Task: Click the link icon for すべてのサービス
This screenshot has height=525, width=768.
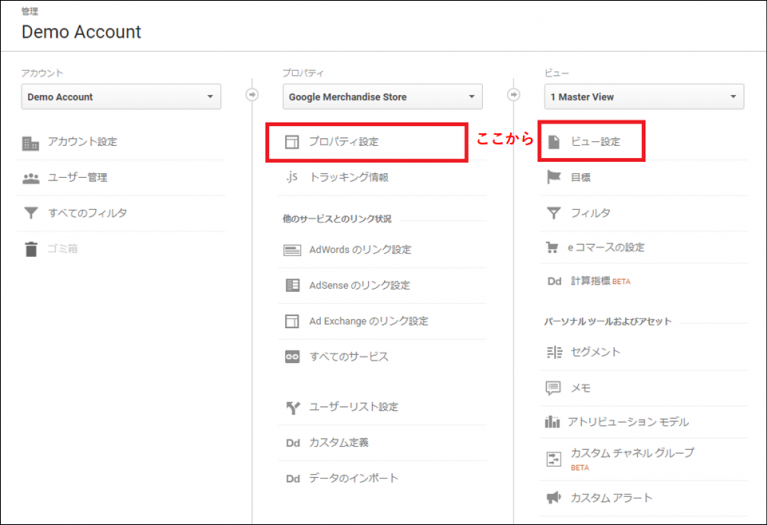Action: [x=292, y=357]
